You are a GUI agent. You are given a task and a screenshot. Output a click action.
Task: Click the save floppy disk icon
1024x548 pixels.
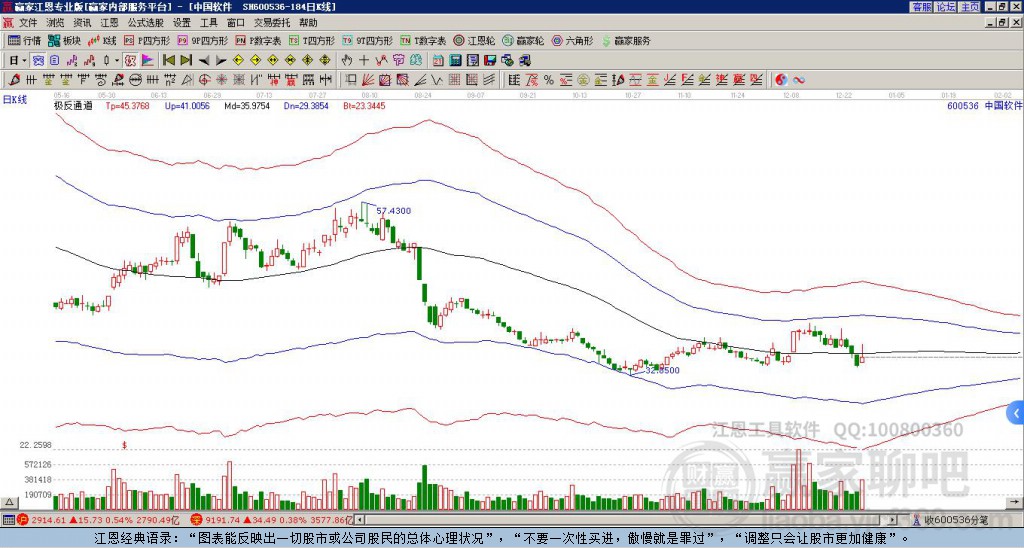[x=490, y=61]
